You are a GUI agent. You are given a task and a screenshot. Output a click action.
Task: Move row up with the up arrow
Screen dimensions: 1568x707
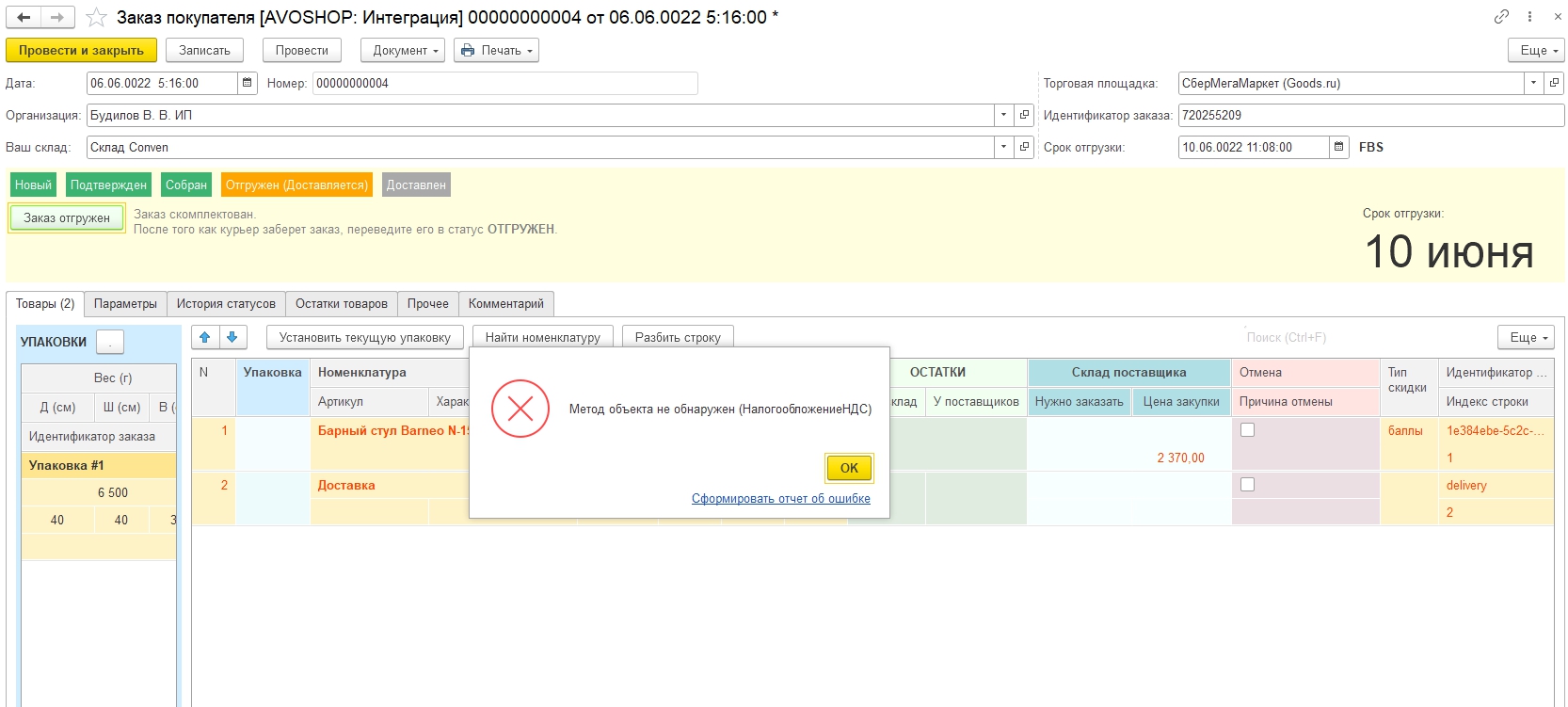click(205, 337)
